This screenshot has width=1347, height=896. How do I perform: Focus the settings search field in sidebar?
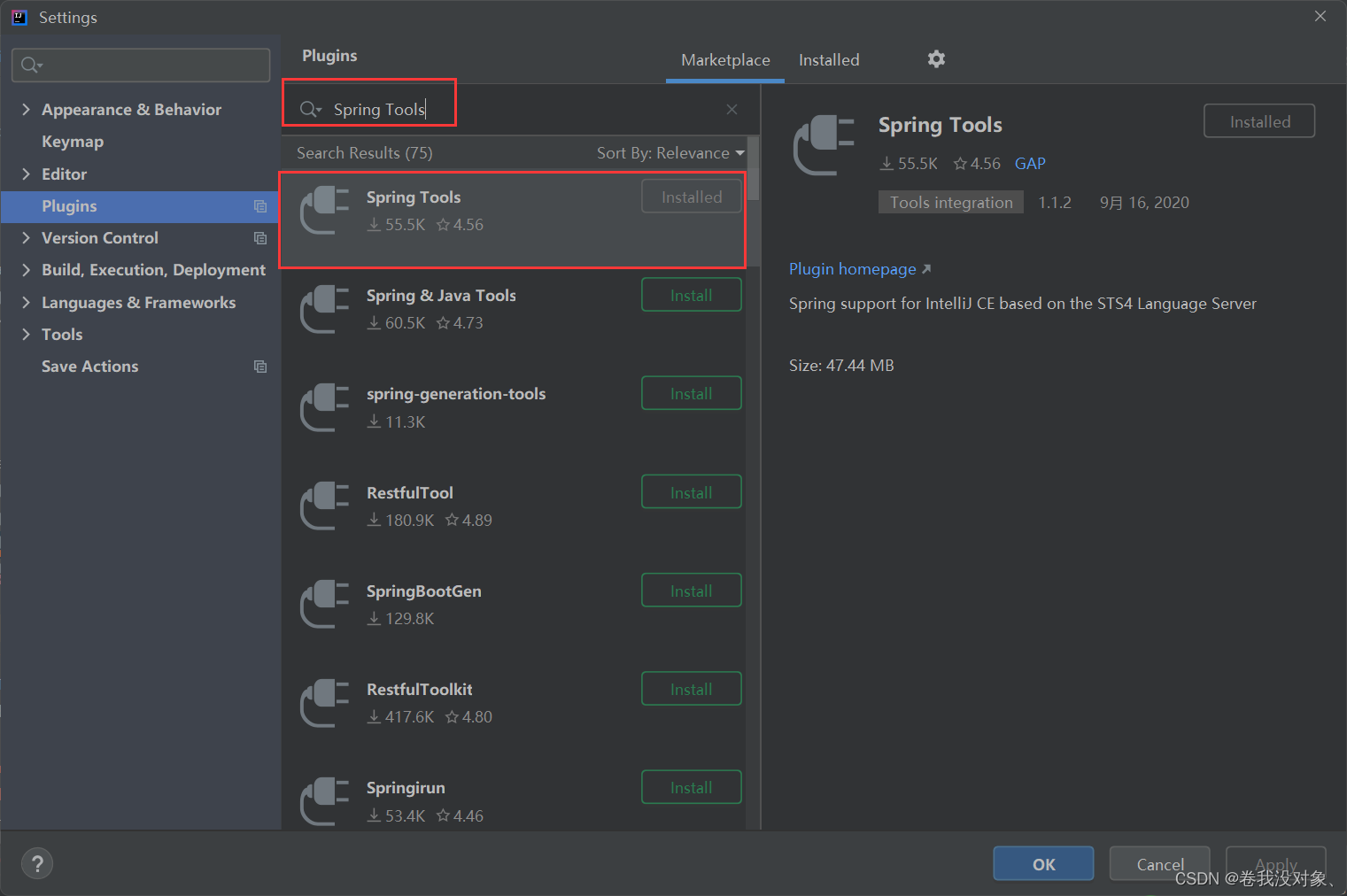[x=141, y=65]
